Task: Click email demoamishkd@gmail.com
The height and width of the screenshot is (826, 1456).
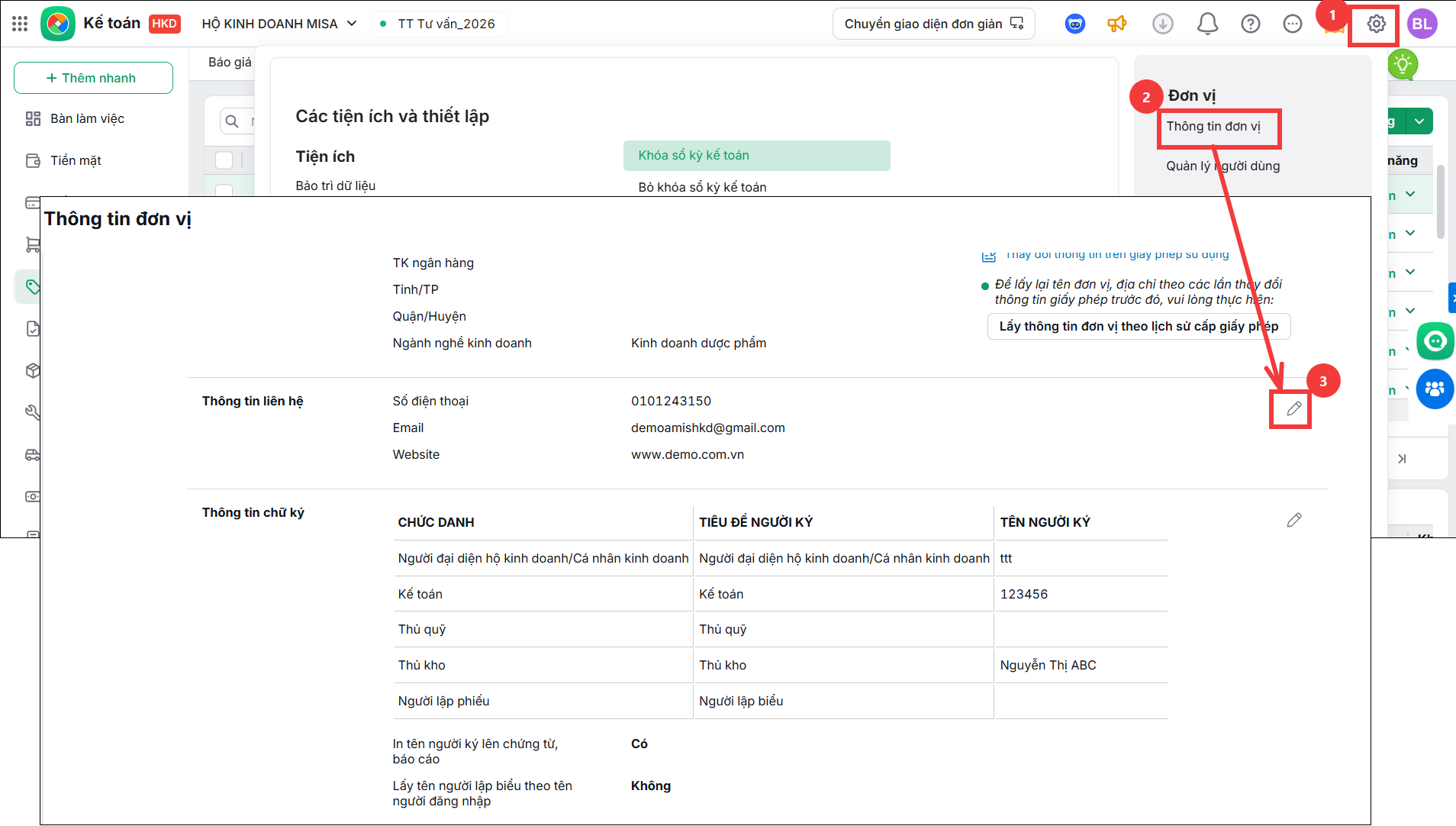Action: pos(707,428)
